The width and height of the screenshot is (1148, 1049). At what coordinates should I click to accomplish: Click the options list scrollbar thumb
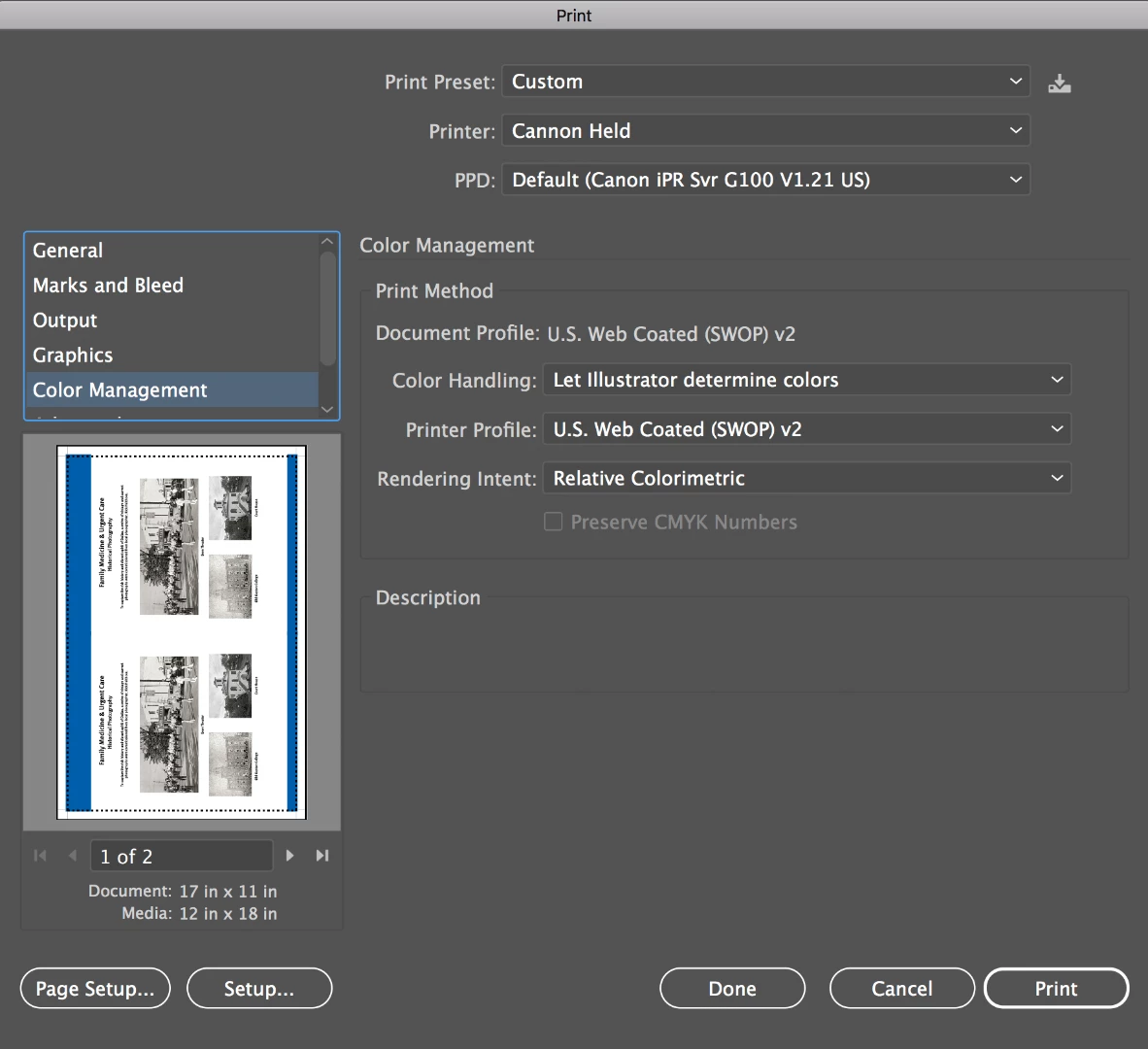pos(327,308)
